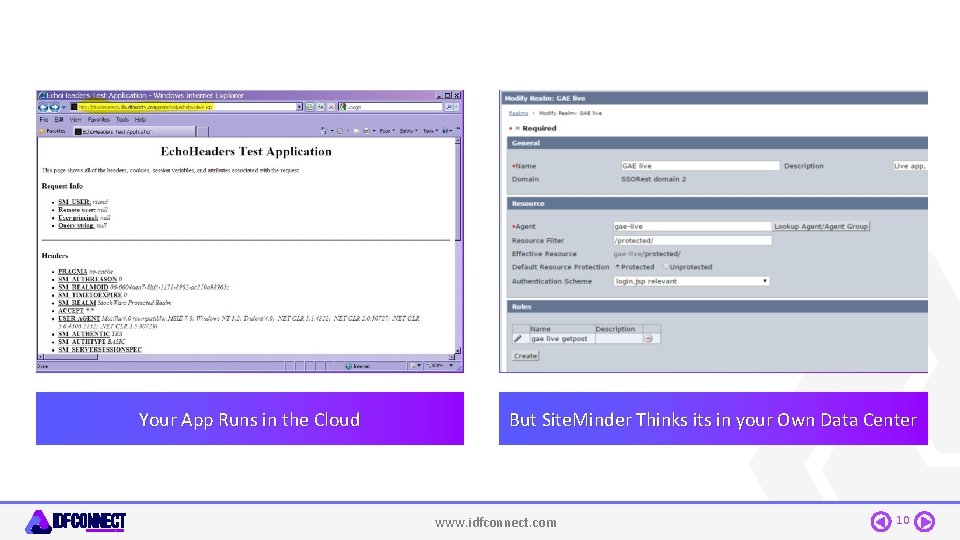Go back in Internet Explorer
The image size is (960, 540).
(43, 107)
